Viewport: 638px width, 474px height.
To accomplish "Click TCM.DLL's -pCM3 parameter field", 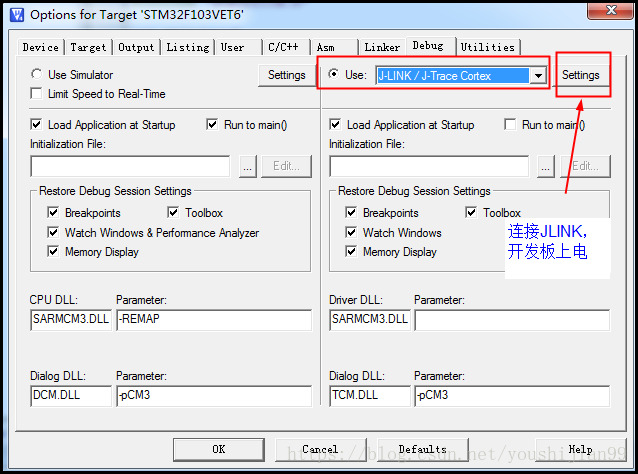I will click(512, 395).
